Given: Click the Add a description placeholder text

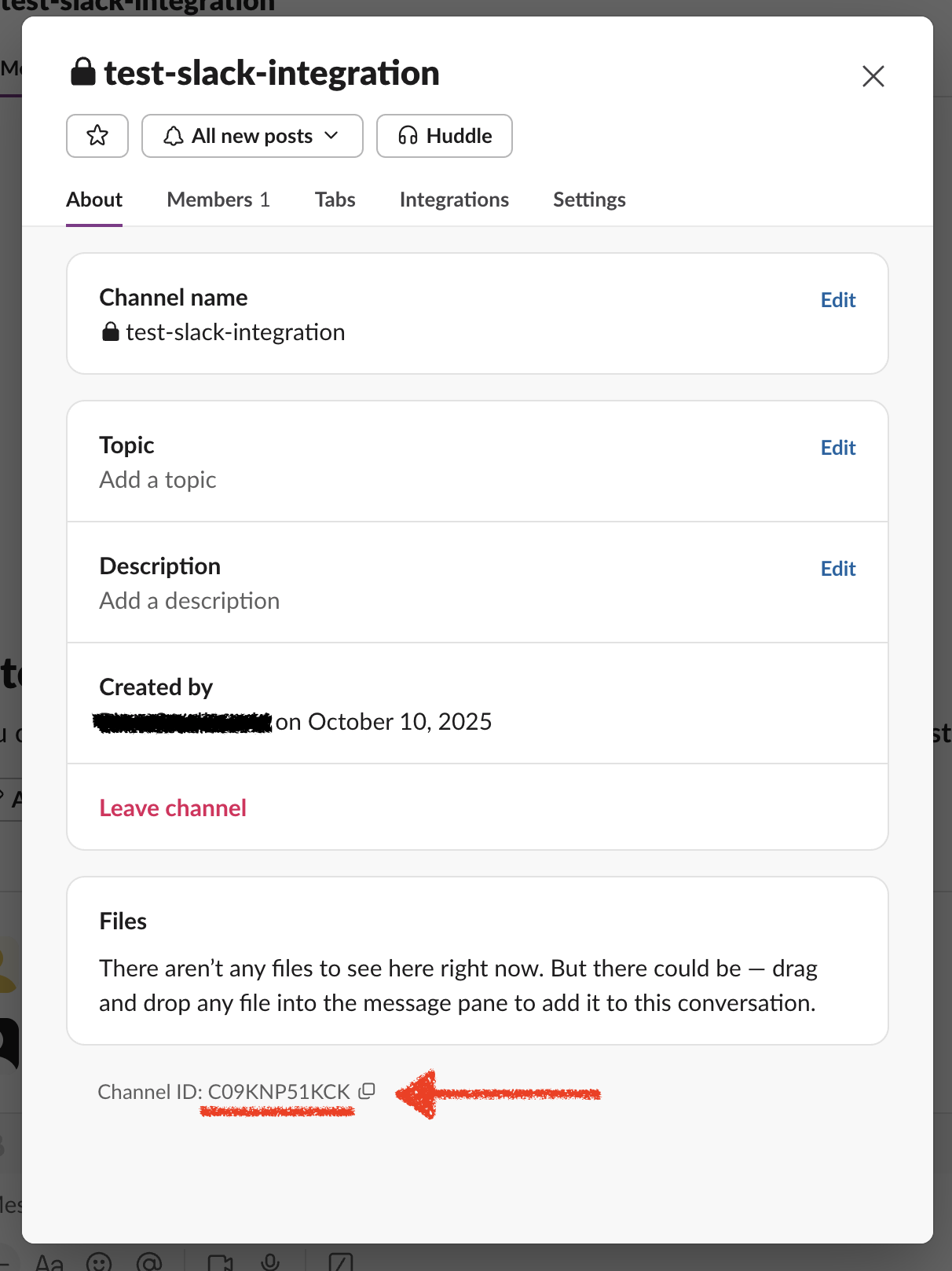Looking at the screenshot, I should click(189, 601).
